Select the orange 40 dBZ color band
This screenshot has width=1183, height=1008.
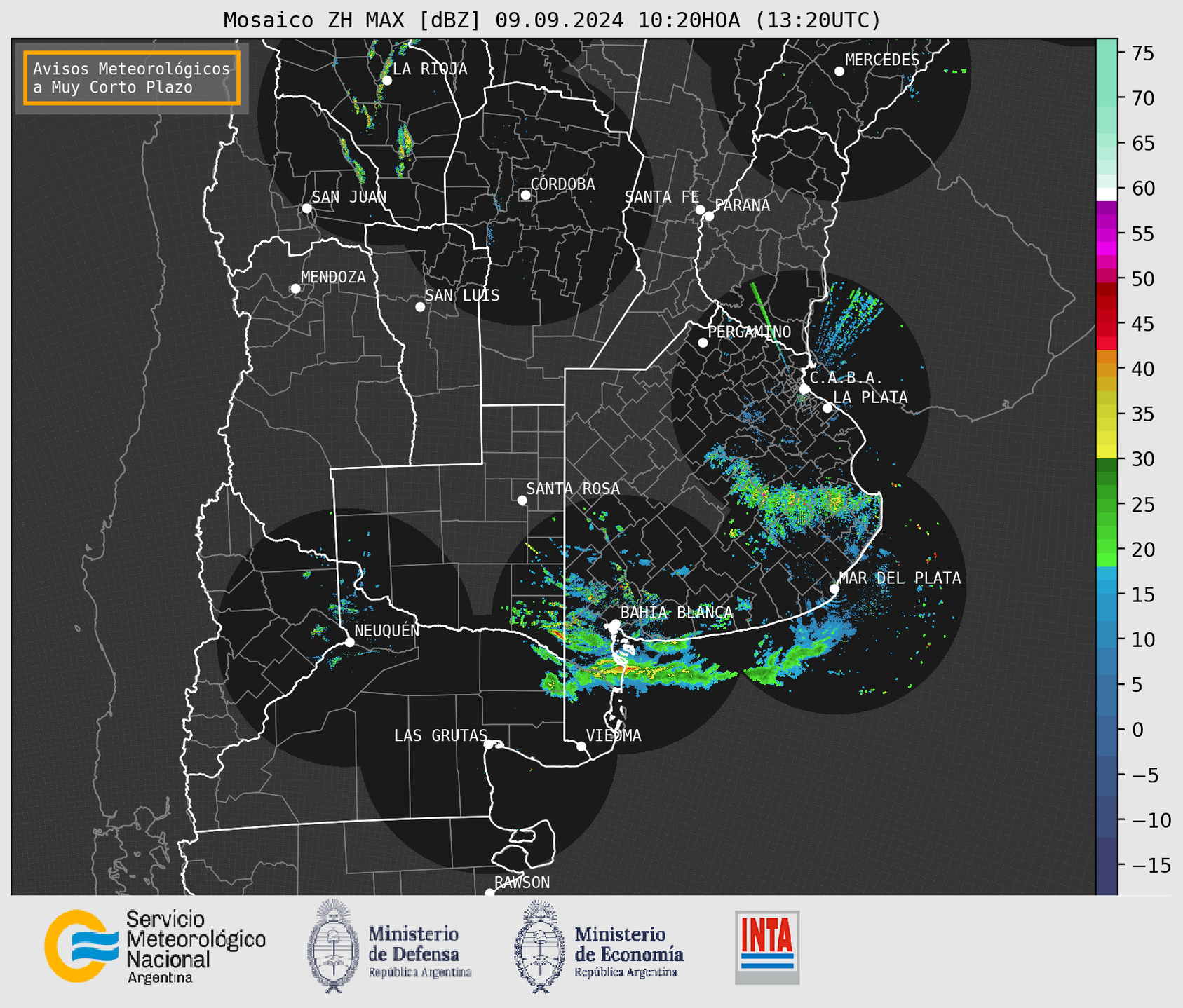click(x=1107, y=369)
